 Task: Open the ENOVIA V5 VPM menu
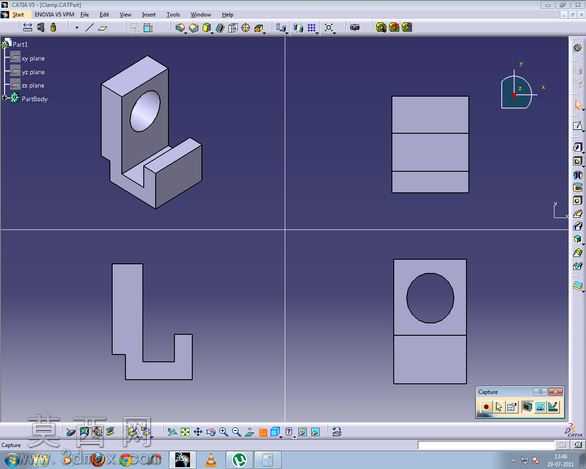click(x=54, y=15)
